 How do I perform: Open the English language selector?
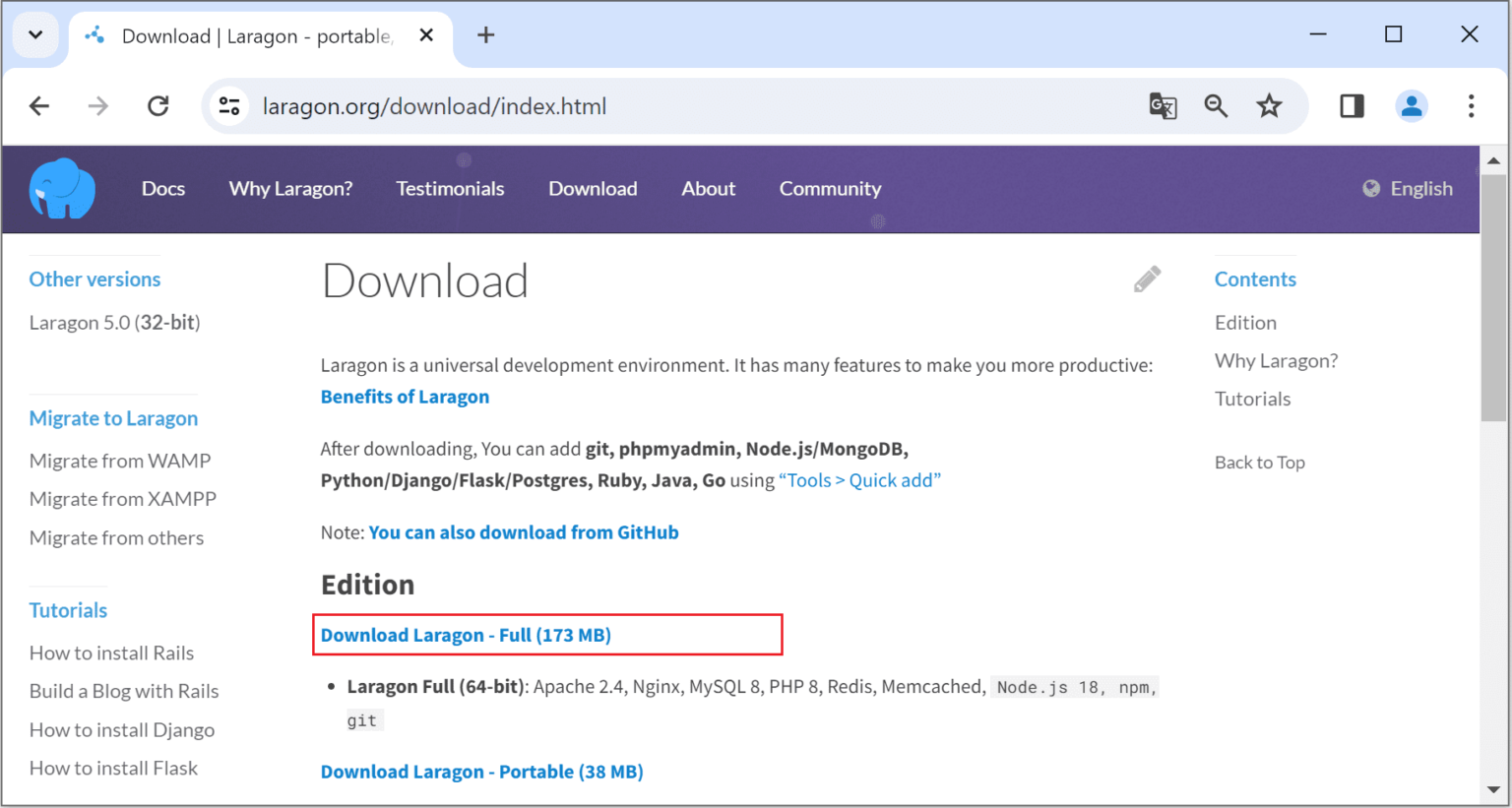1420,188
